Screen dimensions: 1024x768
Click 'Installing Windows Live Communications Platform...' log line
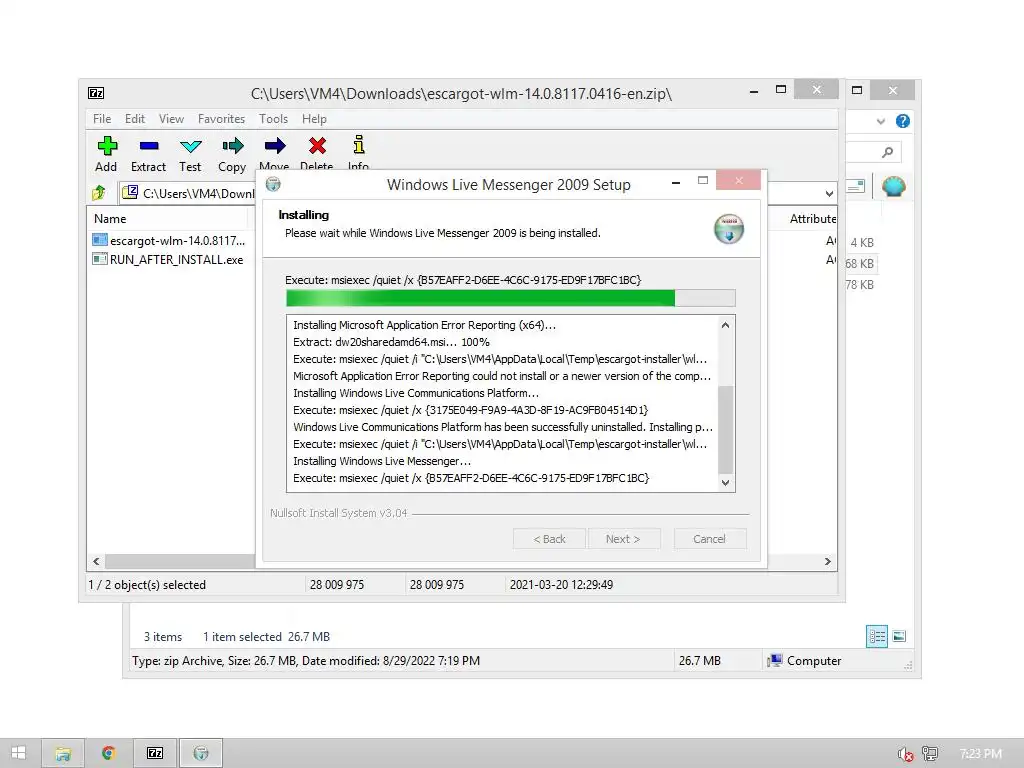pos(416,393)
